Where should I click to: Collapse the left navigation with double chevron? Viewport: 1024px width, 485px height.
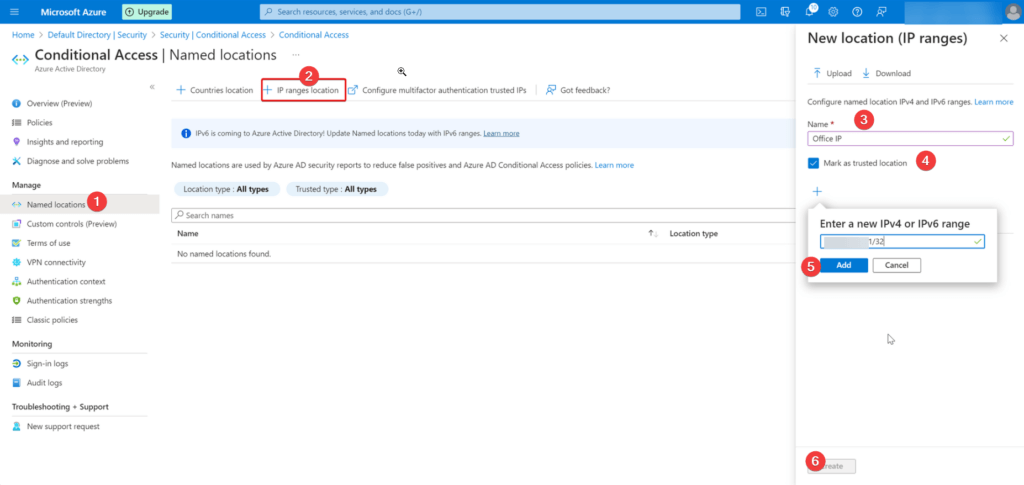tap(152, 87)
